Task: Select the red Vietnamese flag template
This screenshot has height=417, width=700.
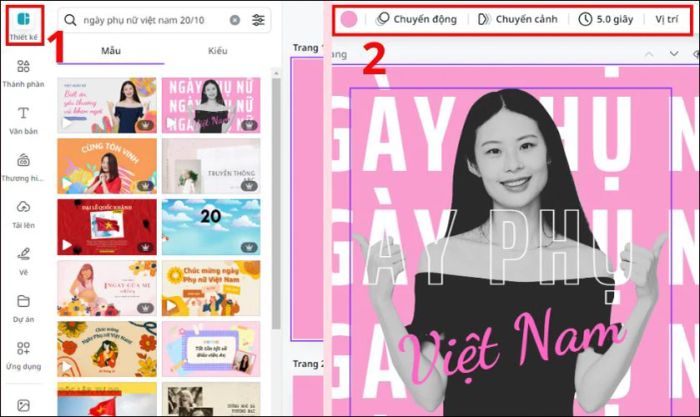Action: pos(107,227)
